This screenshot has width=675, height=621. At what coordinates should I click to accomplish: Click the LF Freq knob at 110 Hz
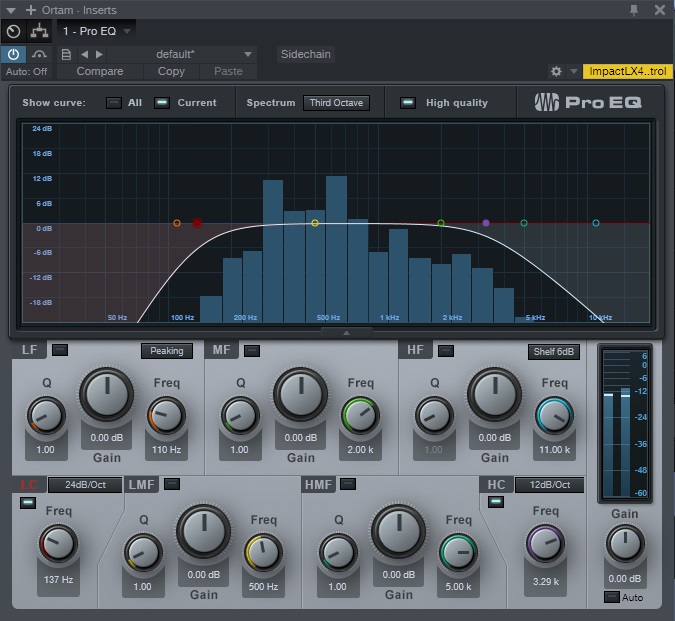[x=166, y=416]
